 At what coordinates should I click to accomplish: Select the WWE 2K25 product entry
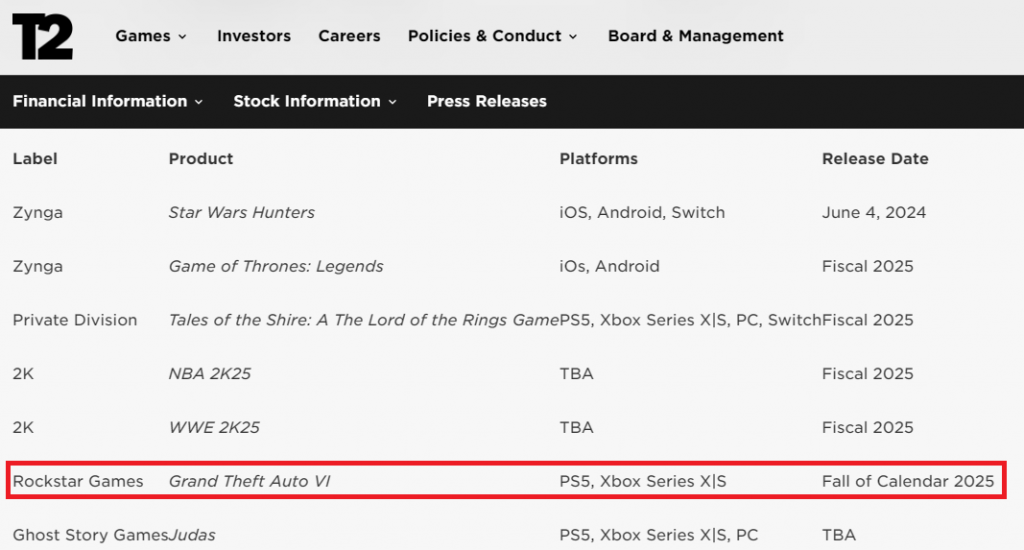[213, 427]
